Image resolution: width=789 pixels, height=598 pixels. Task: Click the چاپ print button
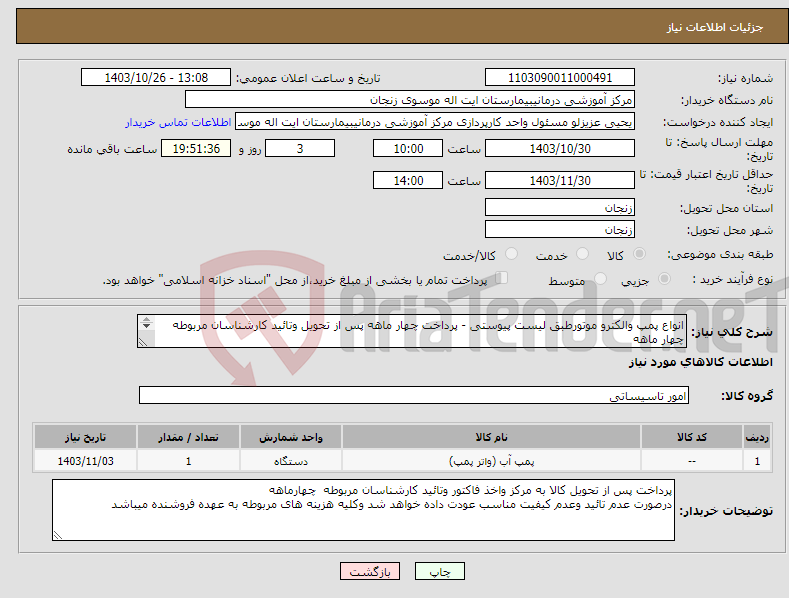point(440,571)
